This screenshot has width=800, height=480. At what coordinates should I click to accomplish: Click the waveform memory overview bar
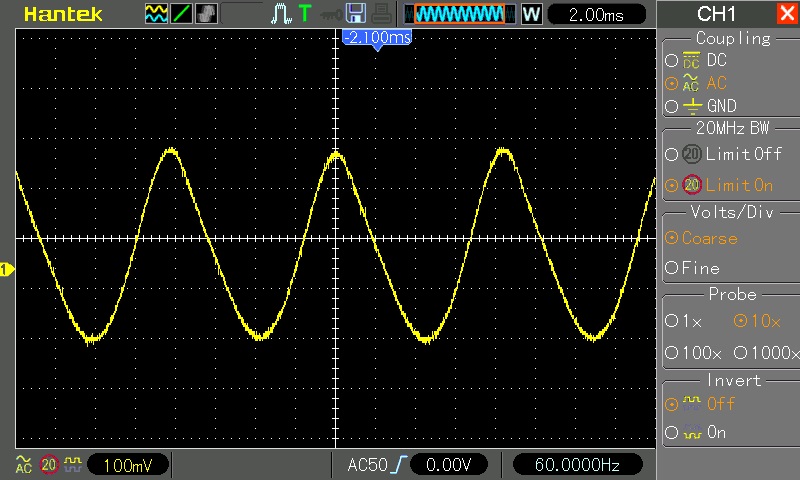click(460, 14)
